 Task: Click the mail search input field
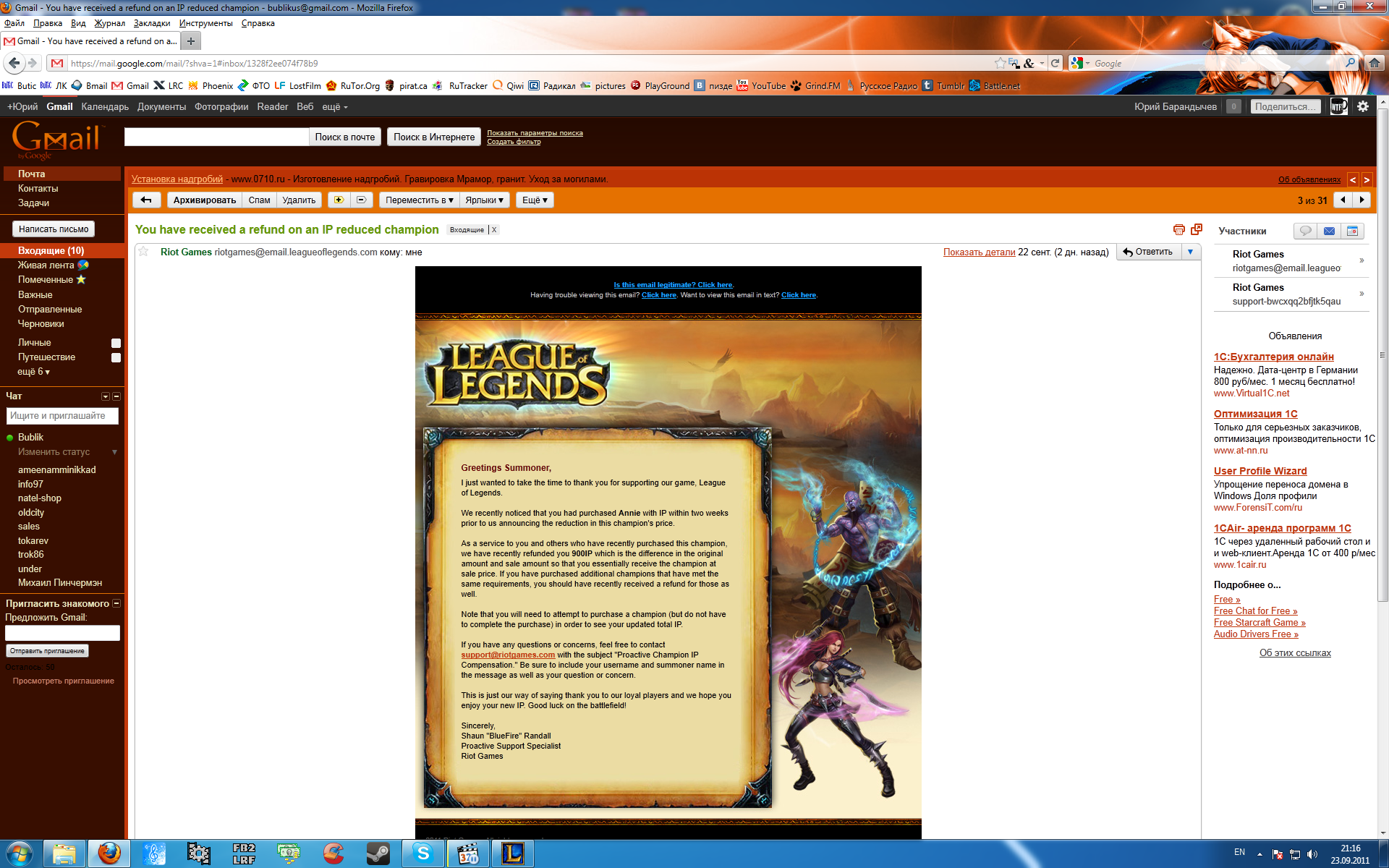click(x=216, y=137)
